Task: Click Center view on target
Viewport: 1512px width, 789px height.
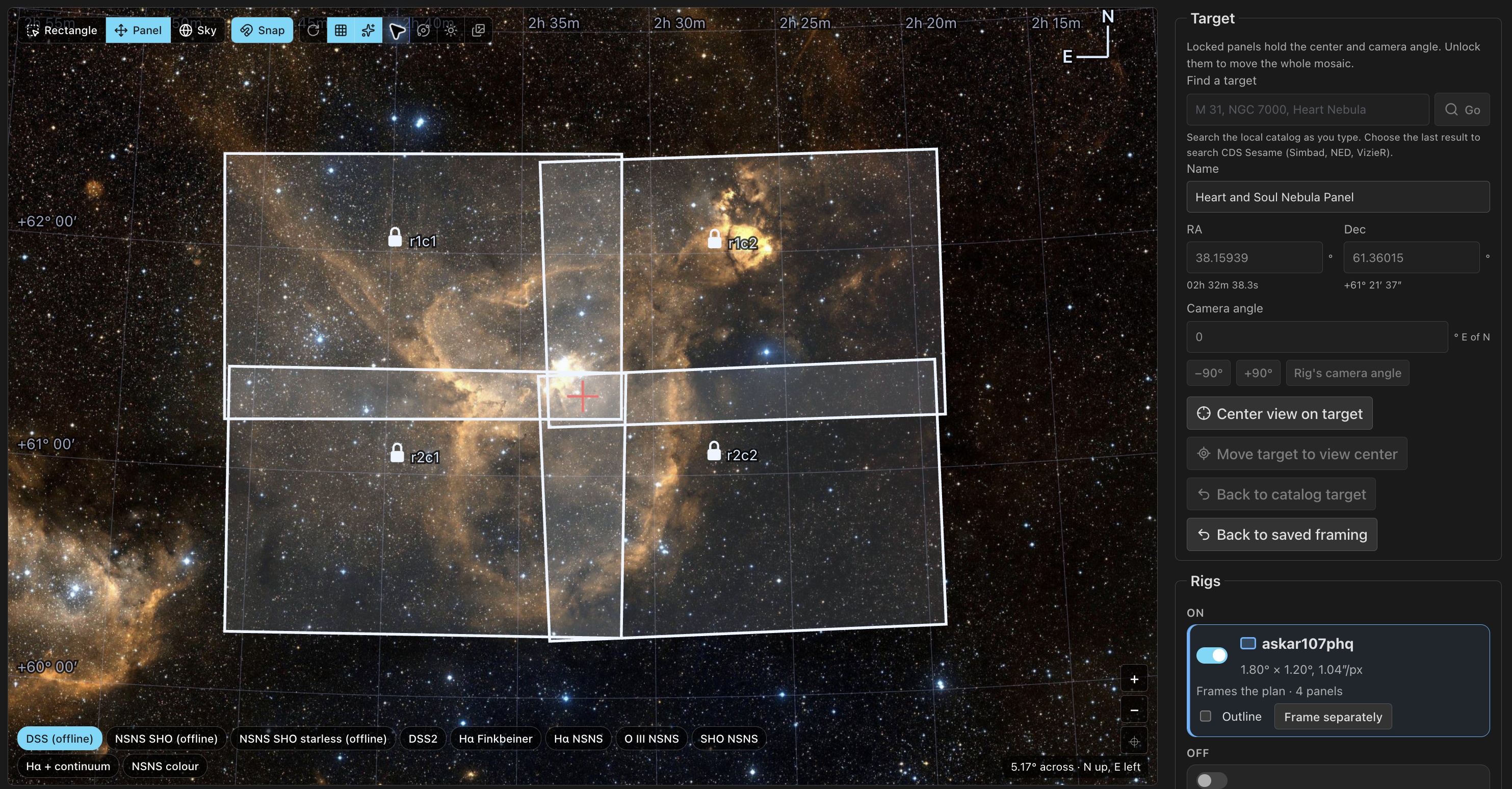Action: [x=1280, y=413]
